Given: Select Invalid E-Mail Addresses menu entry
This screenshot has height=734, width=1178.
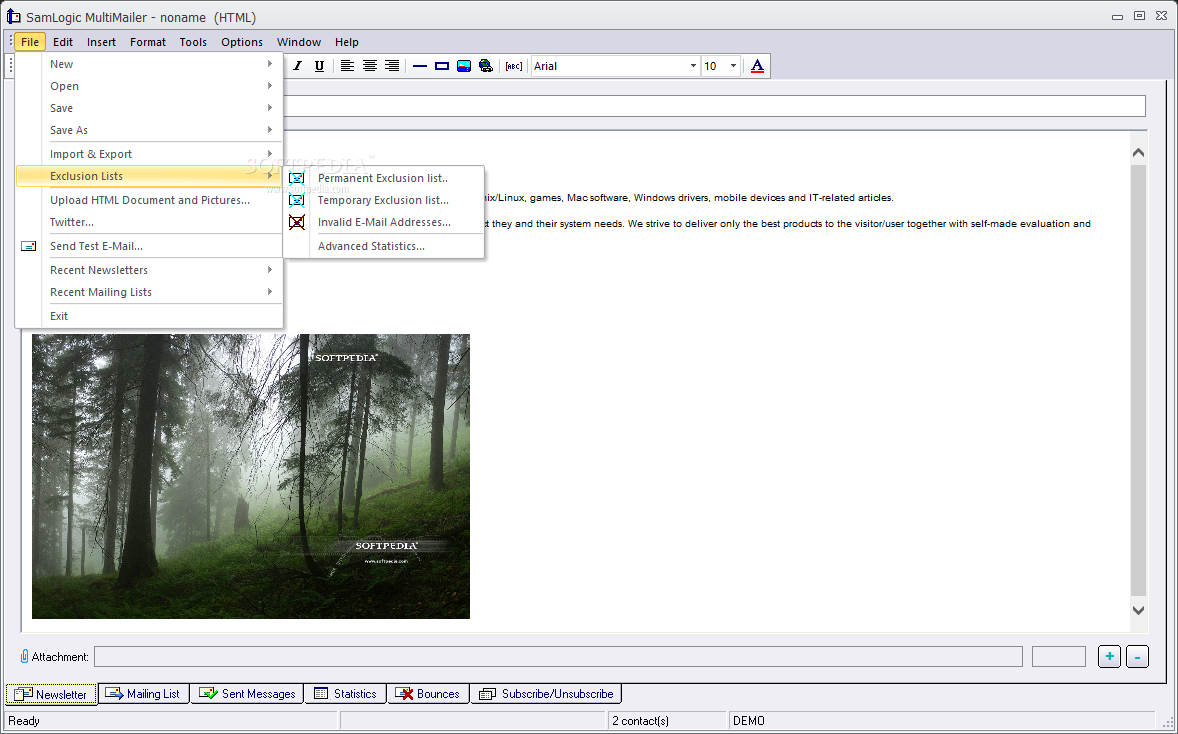Looking at the screenshot, I should [384, 222].
